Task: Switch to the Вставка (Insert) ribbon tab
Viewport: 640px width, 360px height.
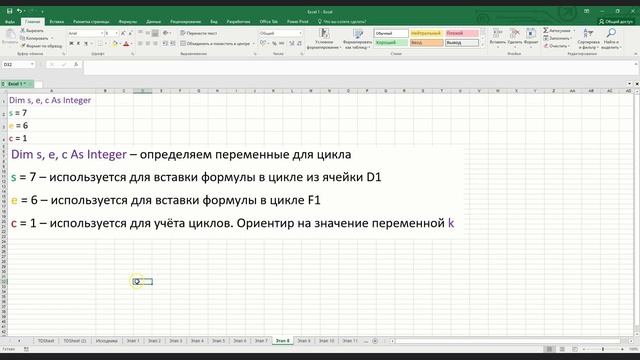Action: pyautogui.click(x=57, y=22)
